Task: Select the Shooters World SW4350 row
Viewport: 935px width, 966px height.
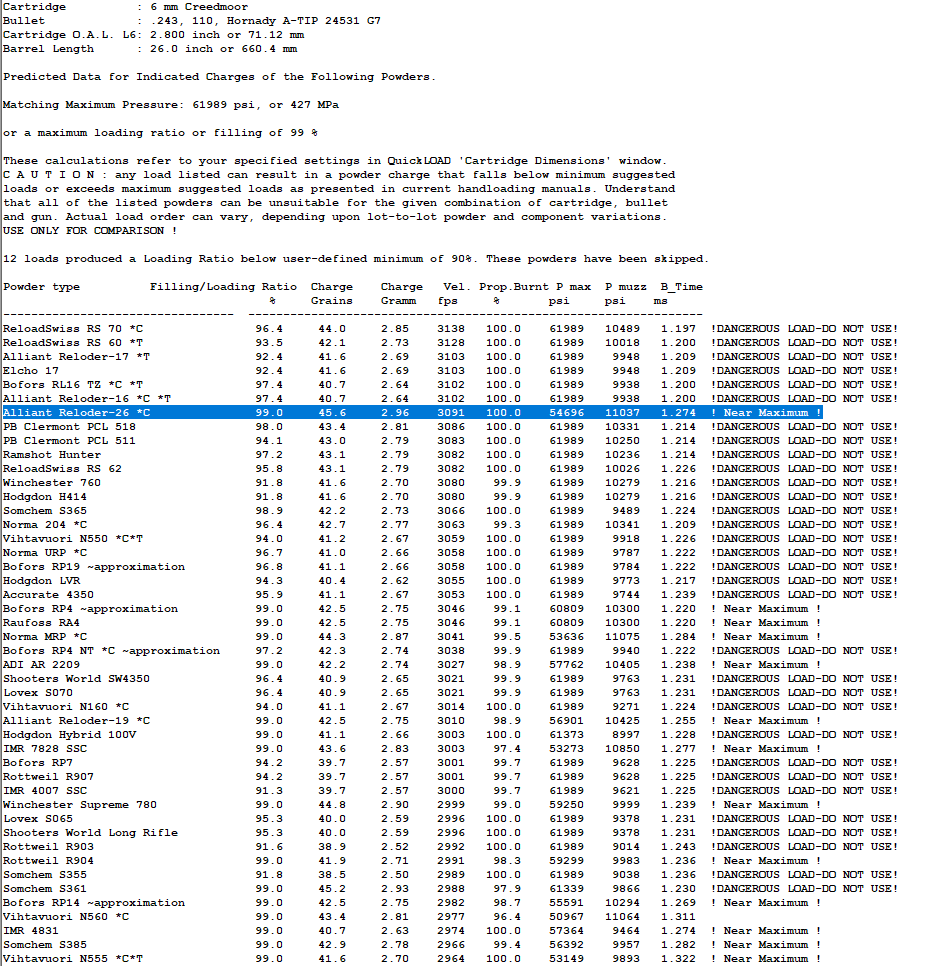Action: (450, 679)
